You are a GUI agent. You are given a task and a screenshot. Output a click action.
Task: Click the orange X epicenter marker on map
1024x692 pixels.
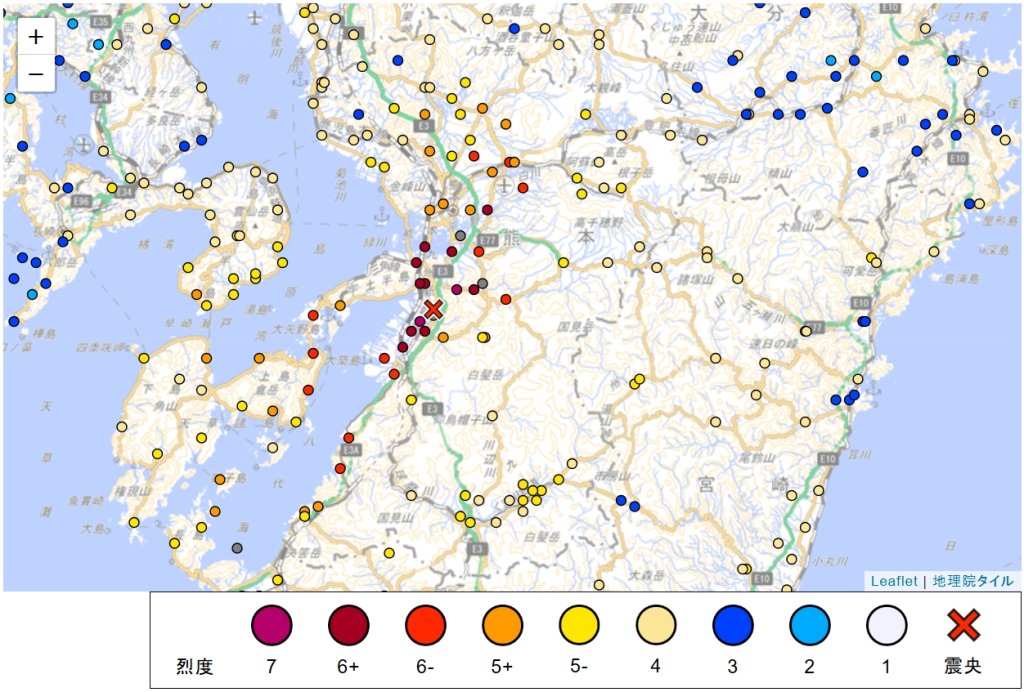[434, 309]
